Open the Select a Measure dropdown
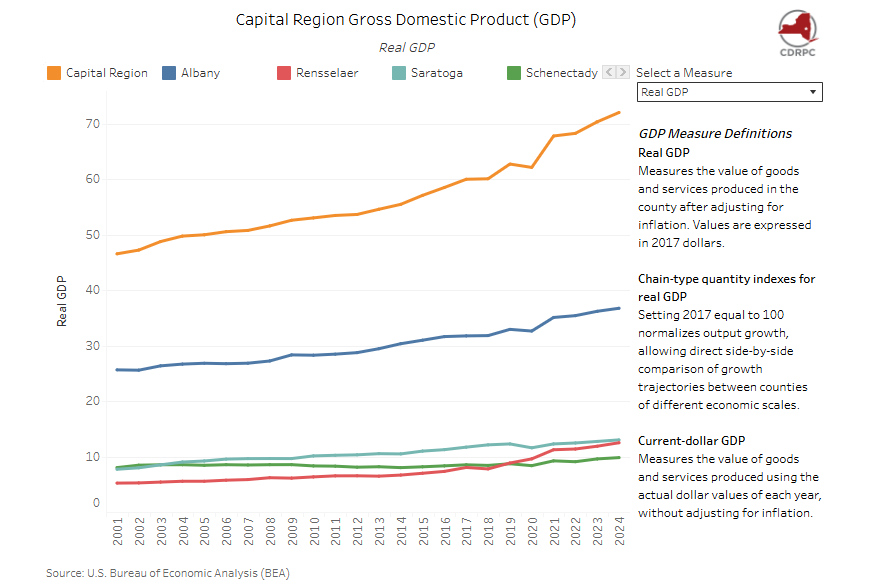This screenshot has height=588, width=882. [729, 92]
